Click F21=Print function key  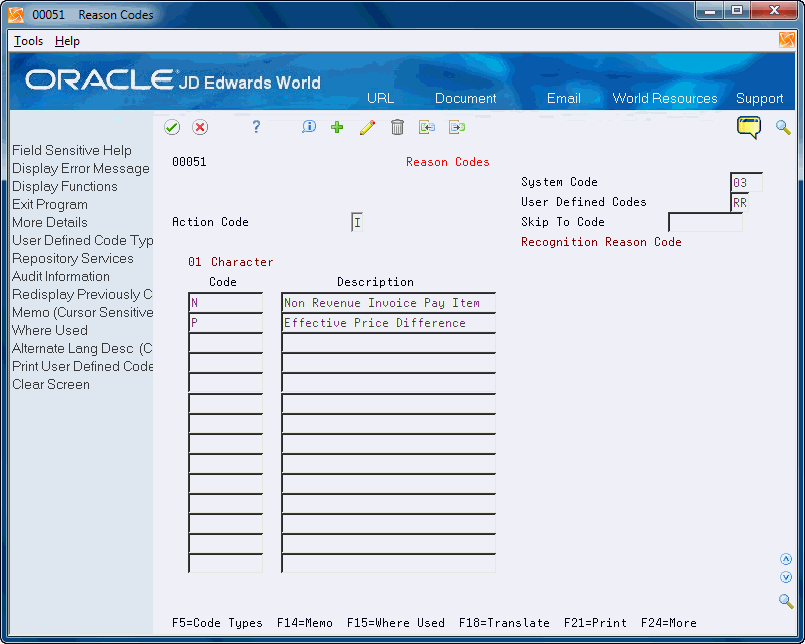coord(596,623)
